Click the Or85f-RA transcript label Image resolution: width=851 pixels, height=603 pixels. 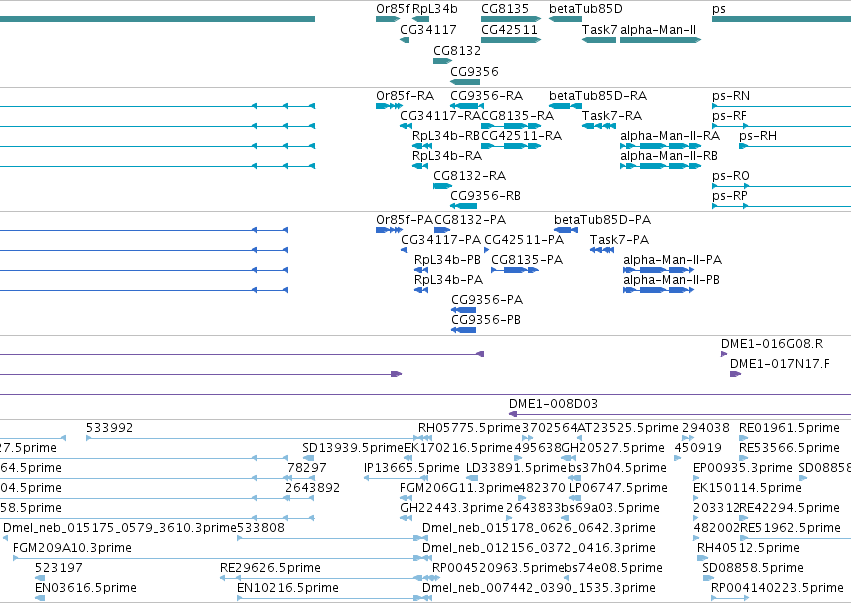405,96
